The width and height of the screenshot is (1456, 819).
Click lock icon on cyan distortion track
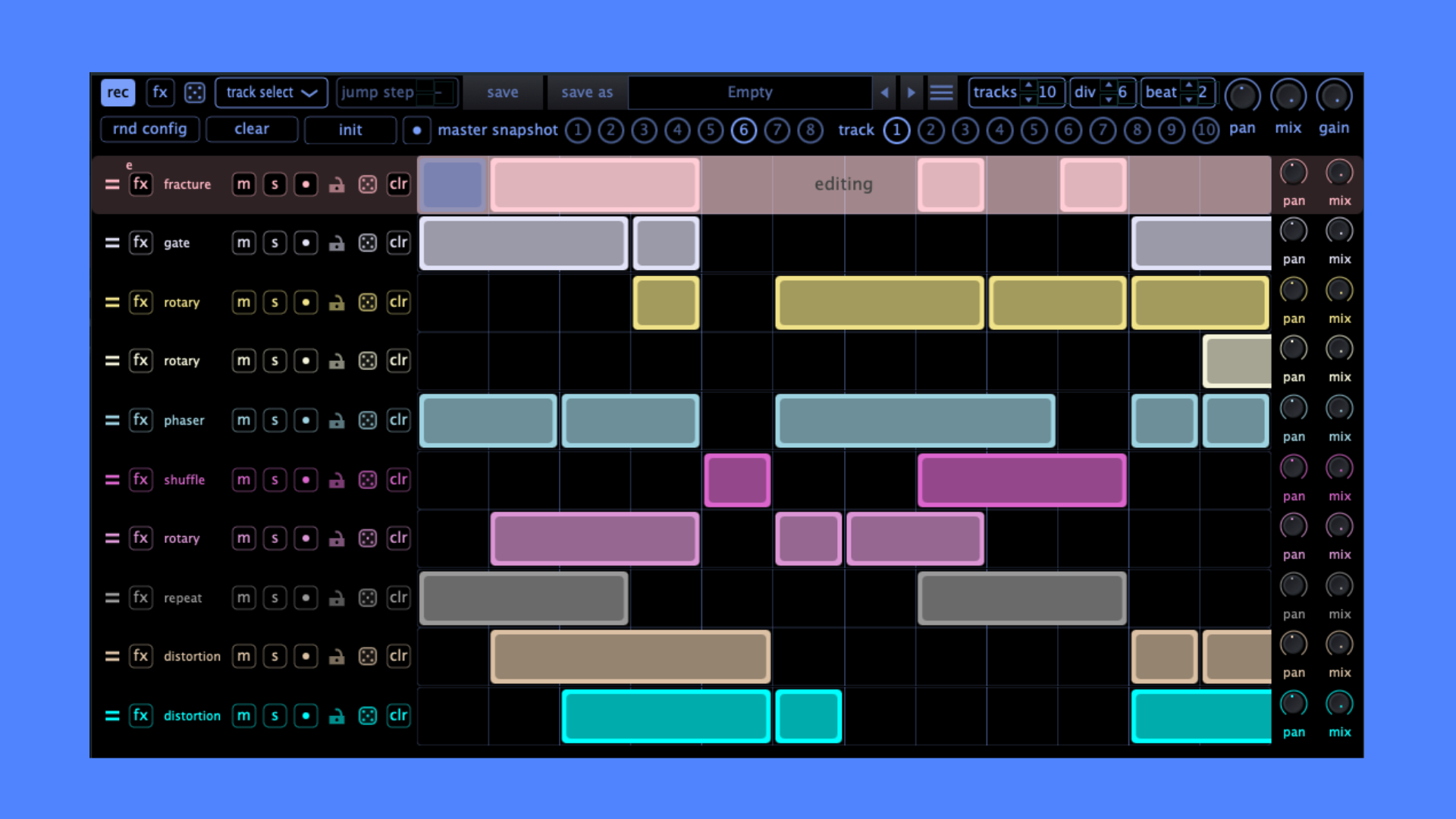click(x=337, y=716)
